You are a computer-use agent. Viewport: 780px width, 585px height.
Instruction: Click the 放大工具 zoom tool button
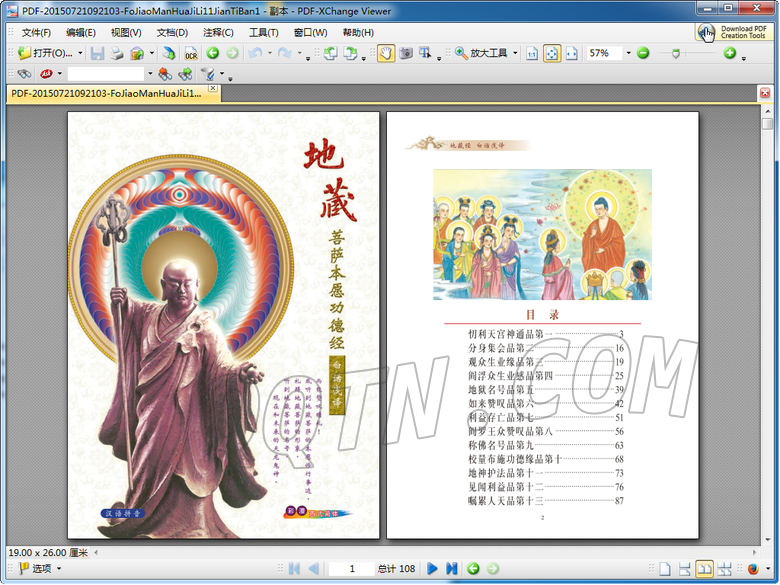487,53
